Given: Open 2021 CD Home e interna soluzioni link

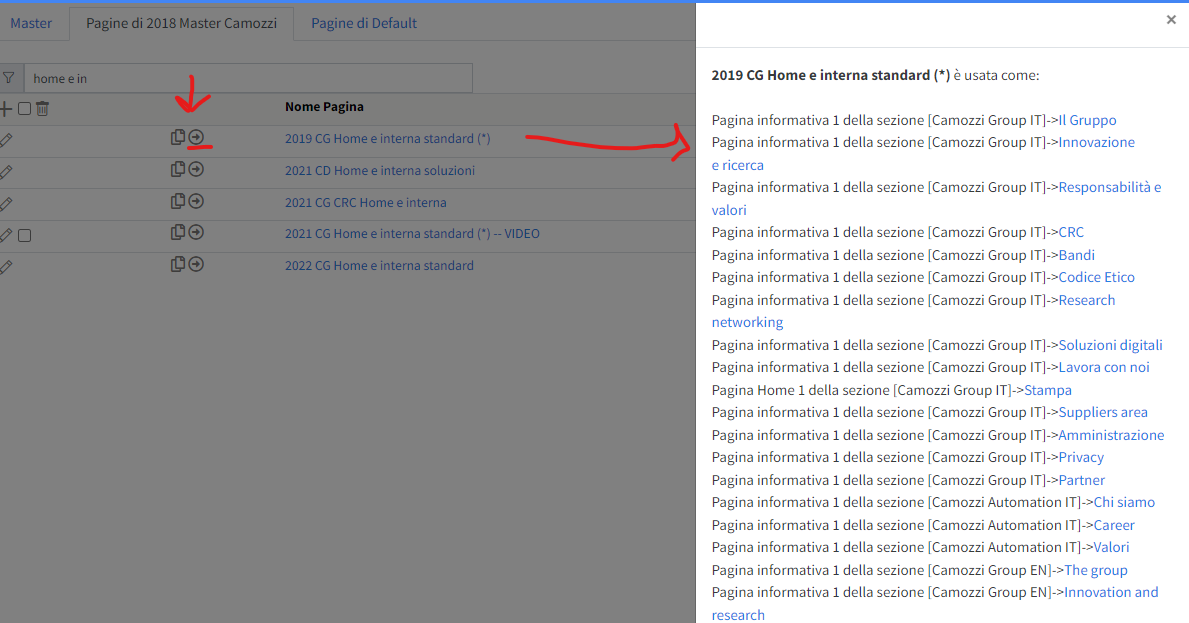Looking at the screenshot, I should coord(380,171).
